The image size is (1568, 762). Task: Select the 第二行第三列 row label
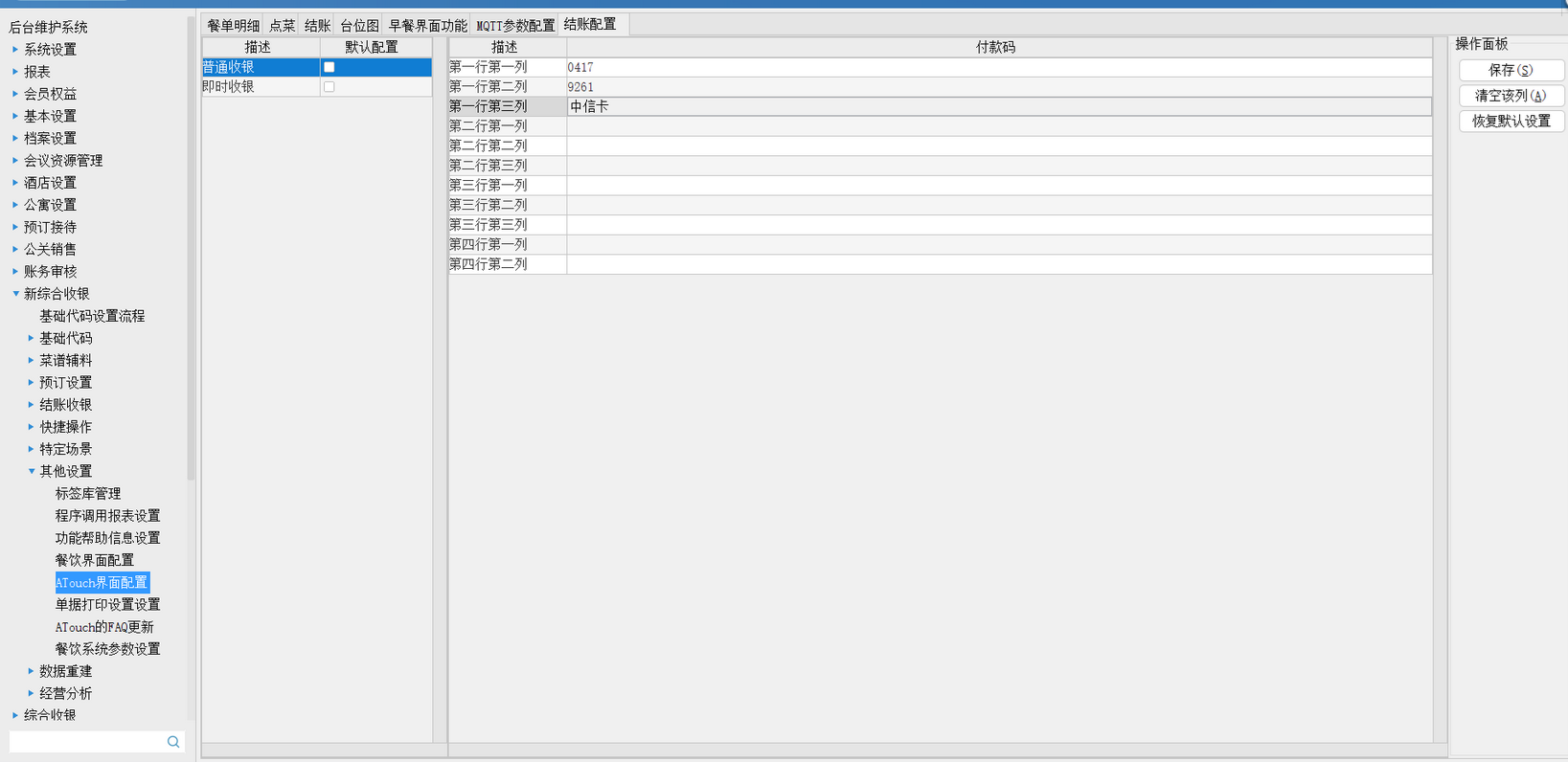(507, 166)
